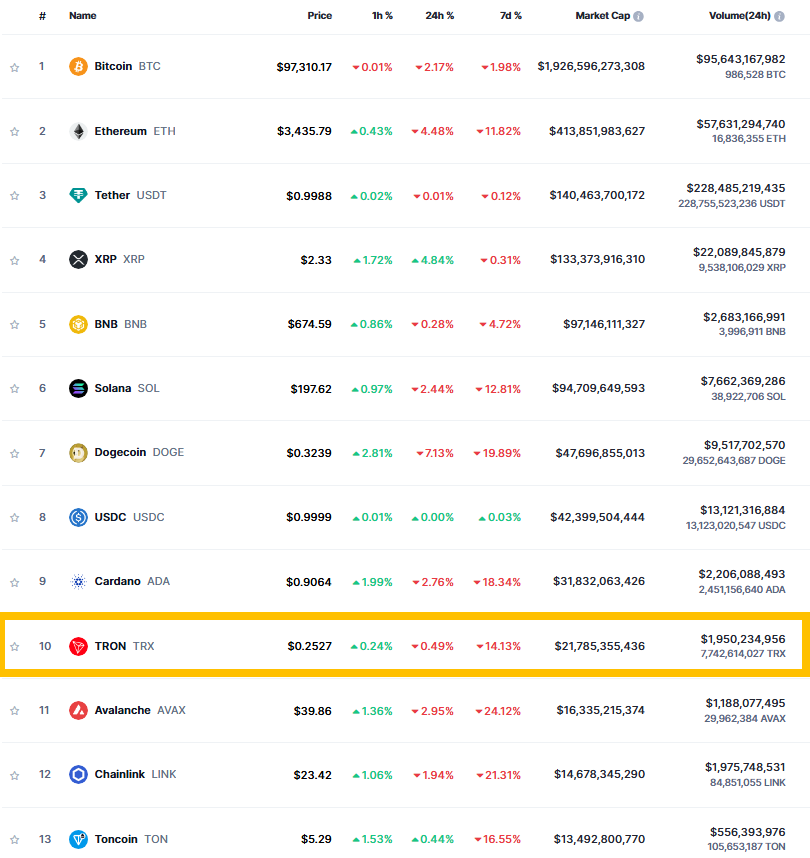Click the Tether green logo icon
The height and width of the screenshot is (858, 810).
78,195
